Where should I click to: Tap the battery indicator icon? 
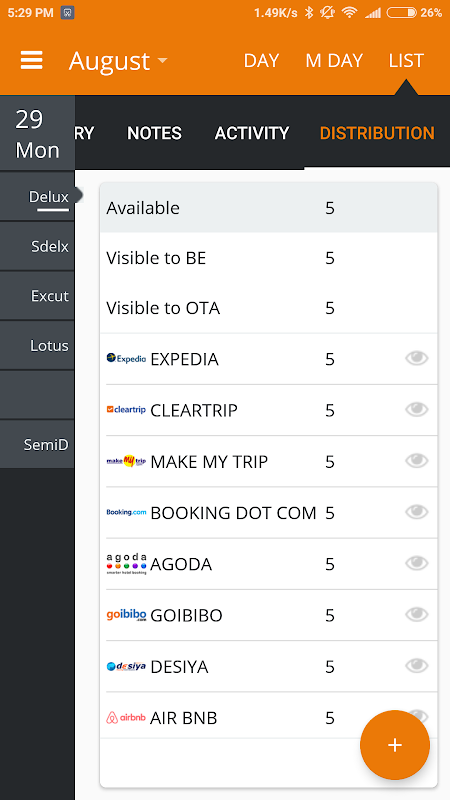(402, 13)
